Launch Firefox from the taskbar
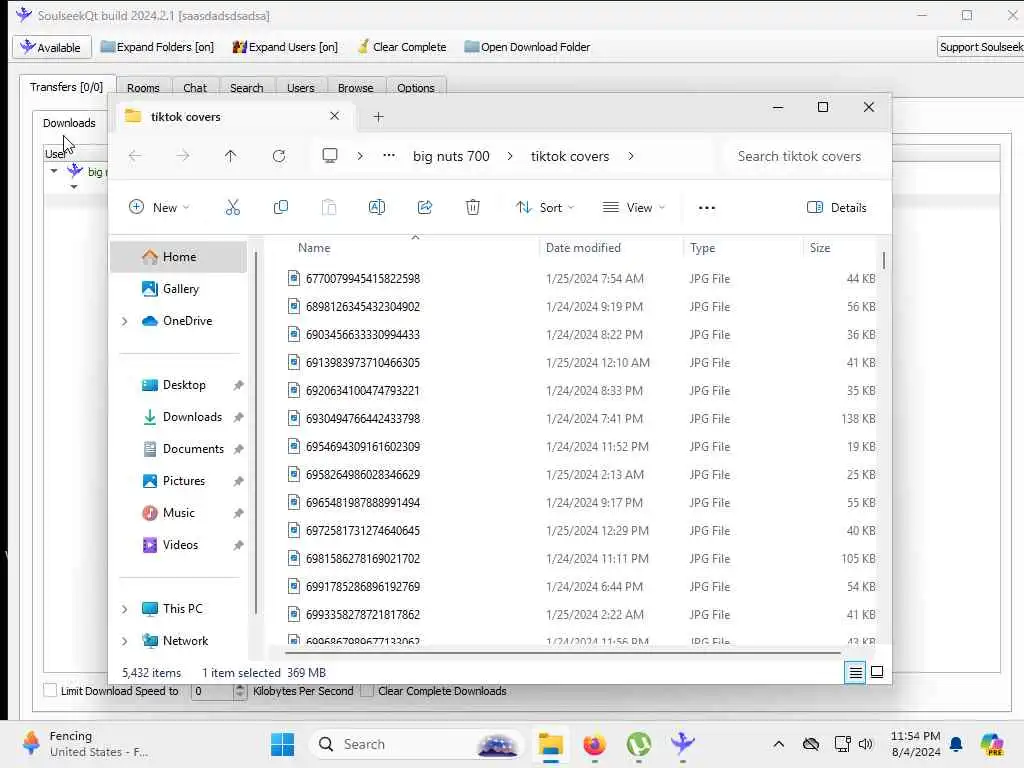 point(594,744)
